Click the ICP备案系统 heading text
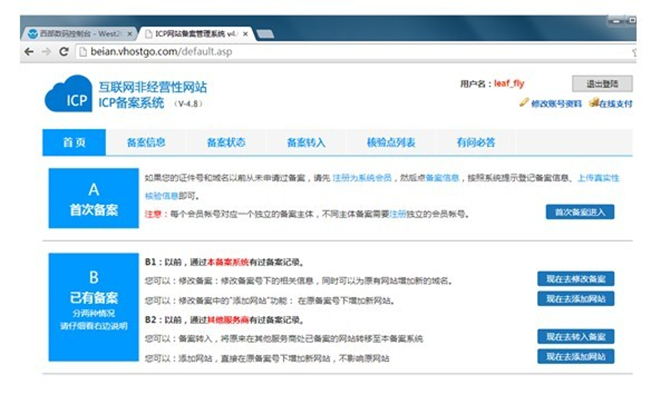The image size is (650, 394). [131, 103]
